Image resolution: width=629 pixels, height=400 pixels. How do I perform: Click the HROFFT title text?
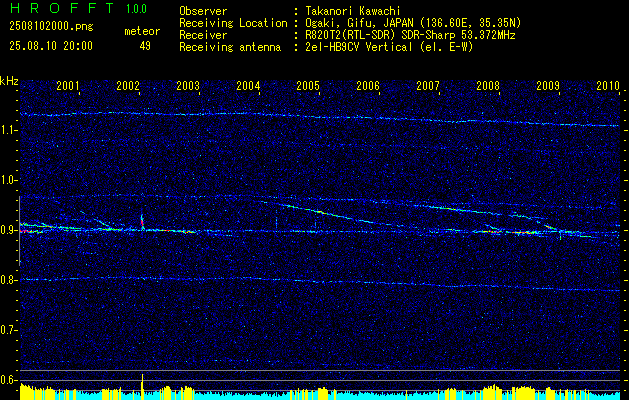[63, 8]
